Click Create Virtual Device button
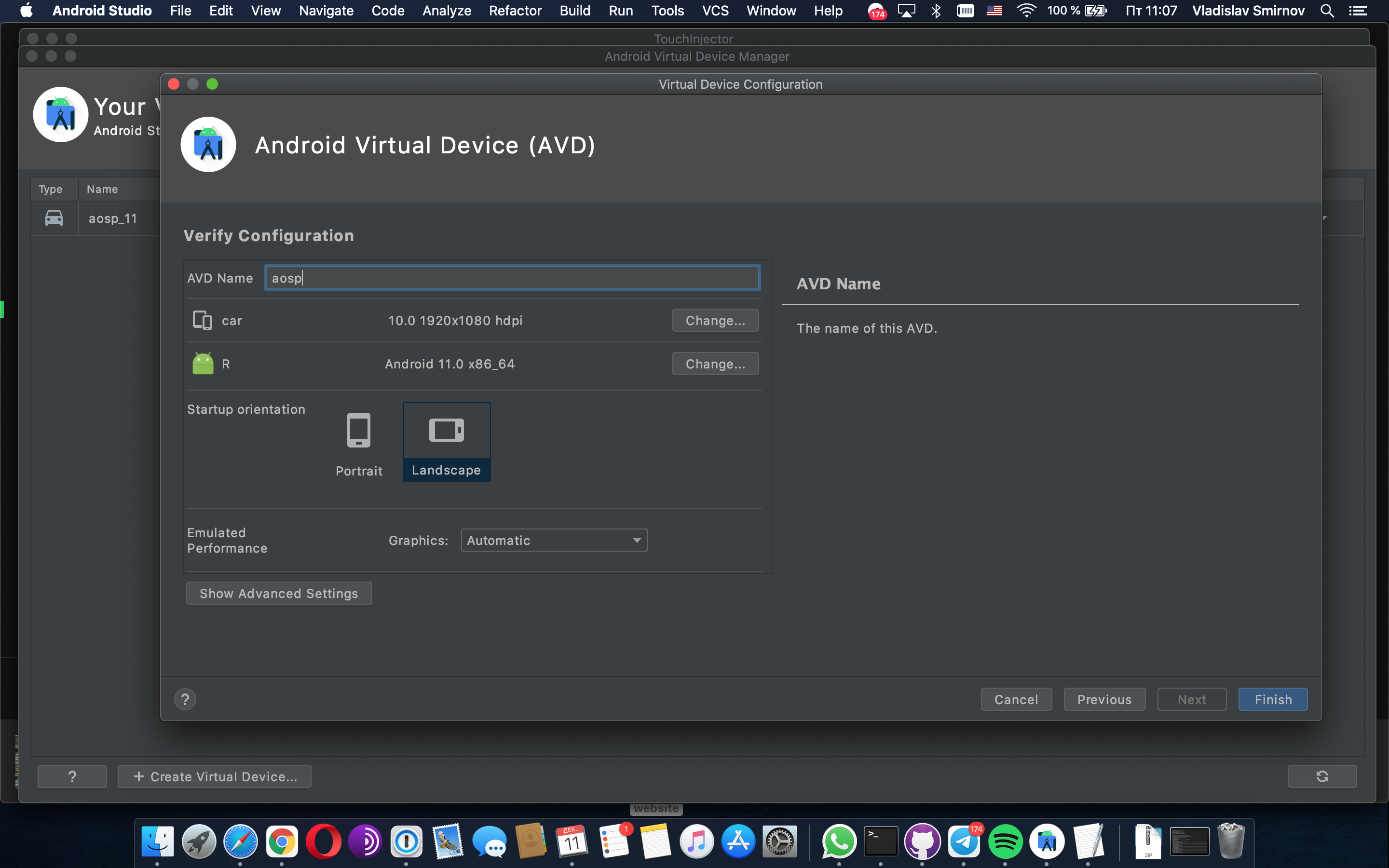1389x868 pixels. pos(215,776)
